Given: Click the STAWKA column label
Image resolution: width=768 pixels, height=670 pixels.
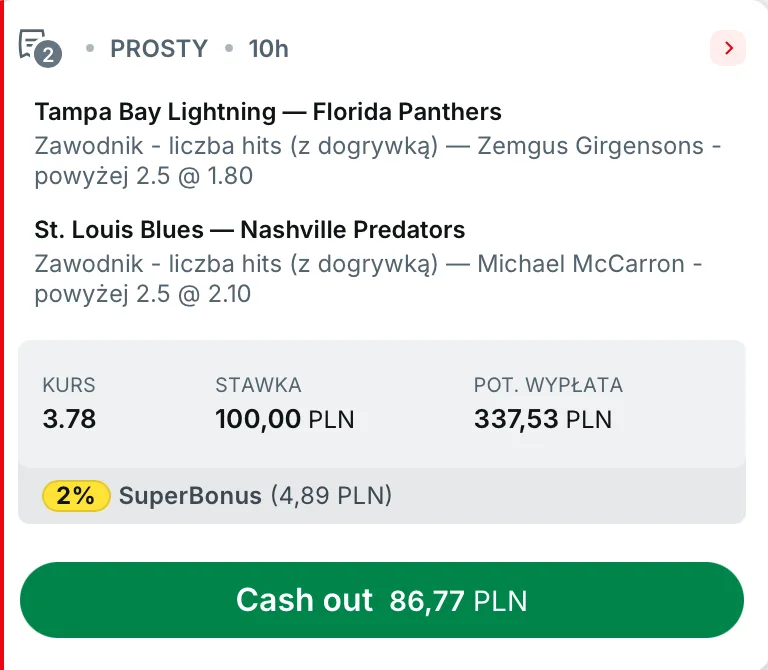Looking at the screenshot, I should [x=258, y=384].
